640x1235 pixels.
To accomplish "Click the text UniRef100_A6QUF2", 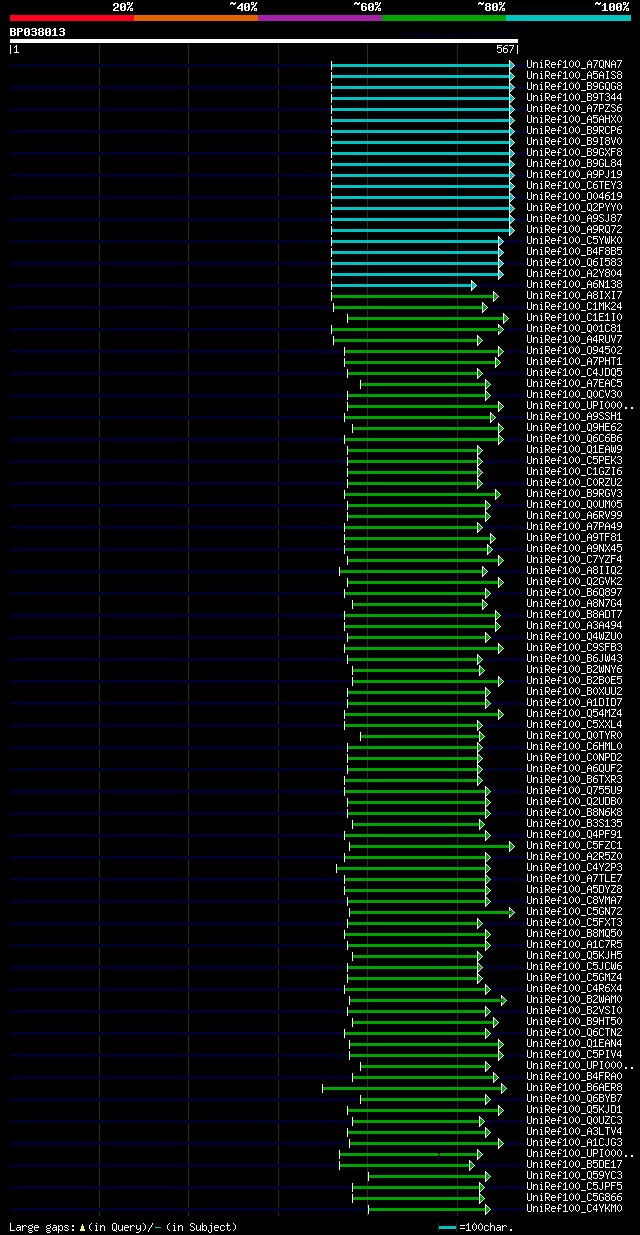I will point(574,768).
